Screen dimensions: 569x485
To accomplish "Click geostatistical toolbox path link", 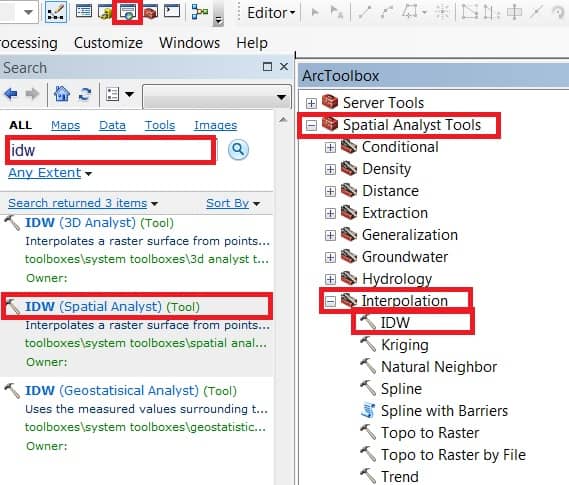I will click(x=145, y=427).
